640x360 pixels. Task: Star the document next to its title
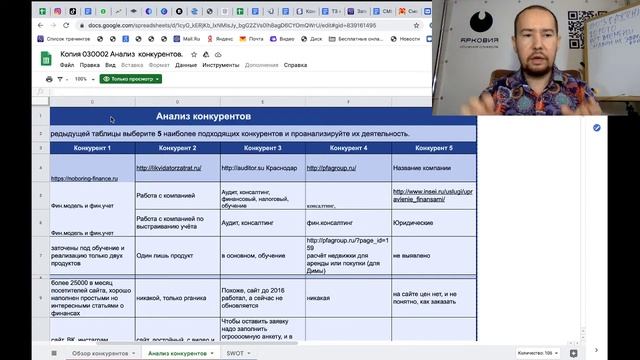(194, 55)
